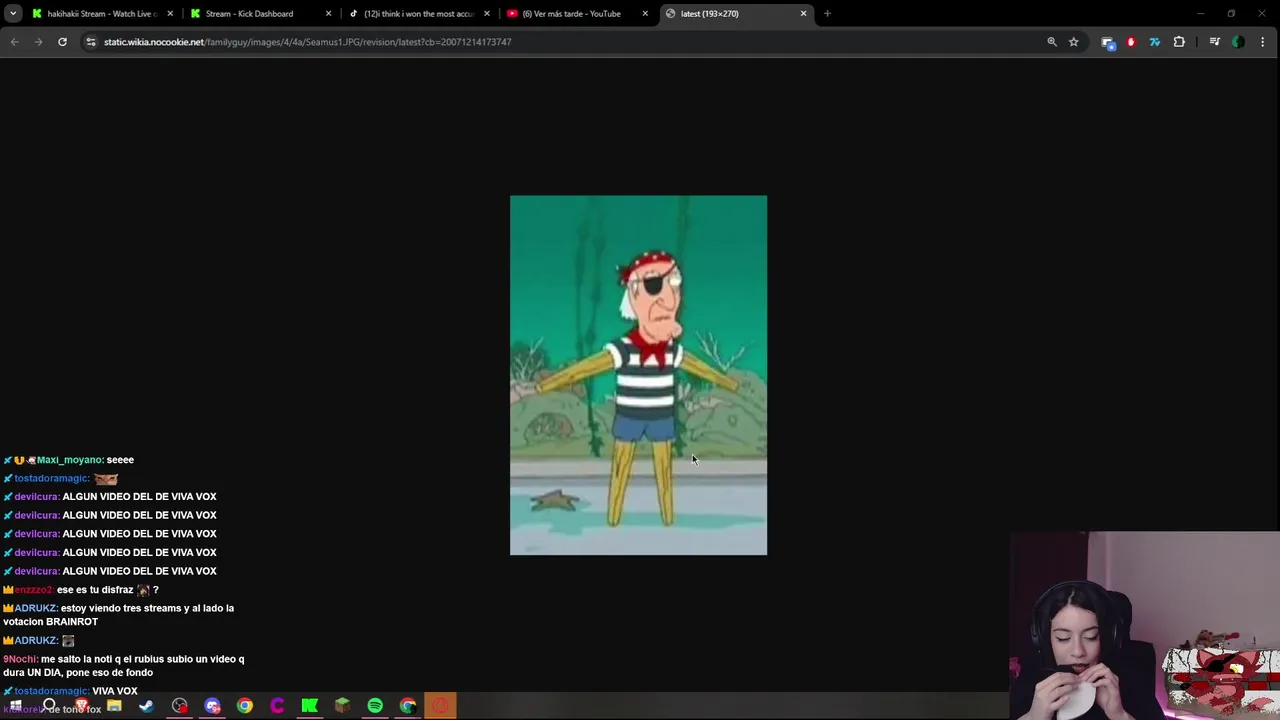Open the media controls playlist icon

(1215, 42)
